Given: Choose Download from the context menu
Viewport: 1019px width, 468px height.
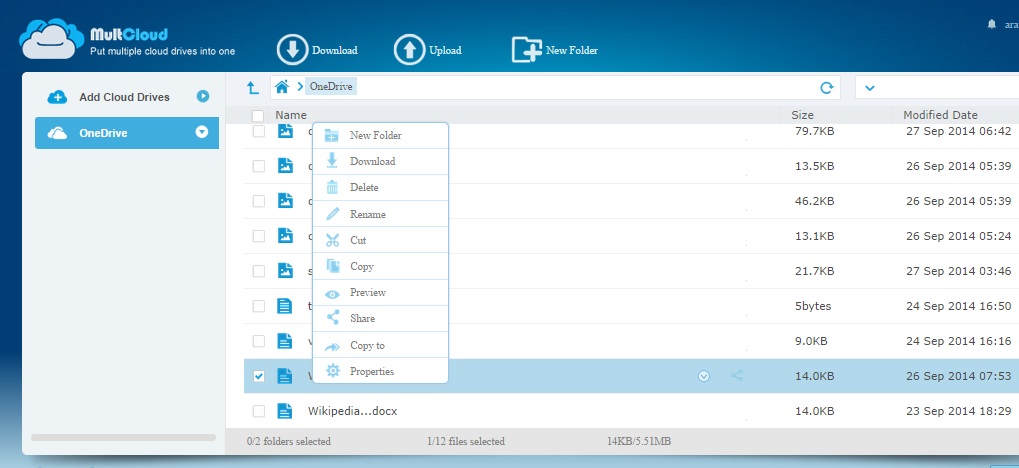Looking at the screenshot, I should (380, 161).
